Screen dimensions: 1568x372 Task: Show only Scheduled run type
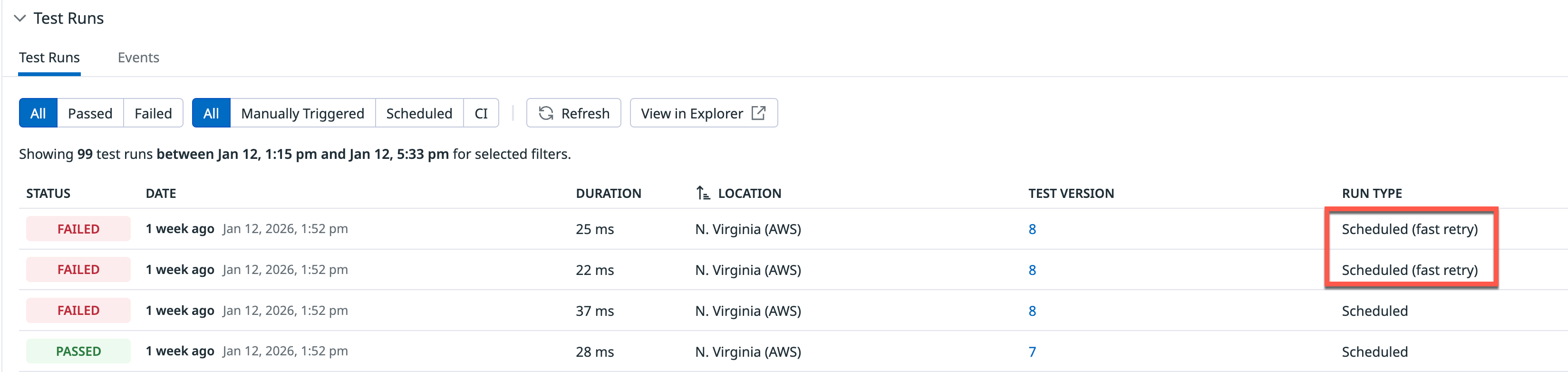pyautogui.click(x=419, y=113)
